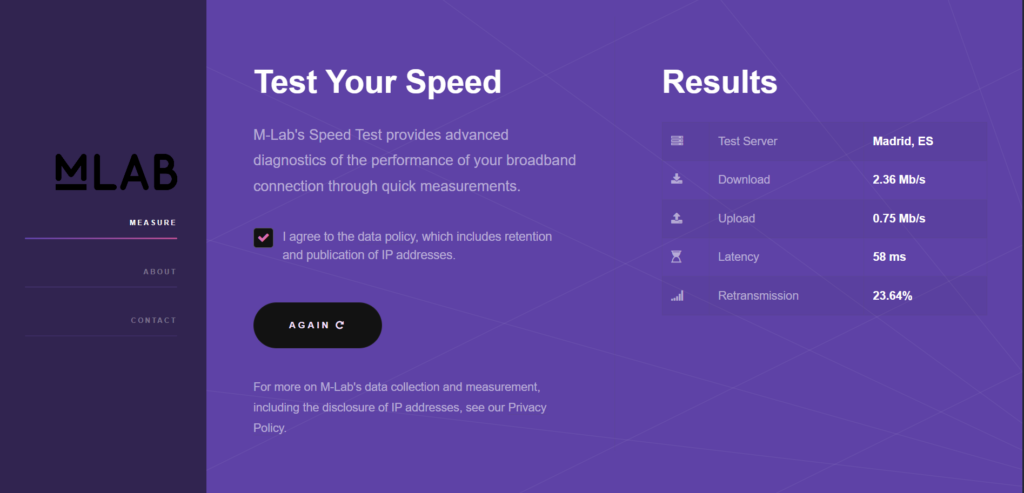The width and height of the screenshot is (1024, 493).
Task: Click the Test Server icon in results
Action: [x=677, y=141]
